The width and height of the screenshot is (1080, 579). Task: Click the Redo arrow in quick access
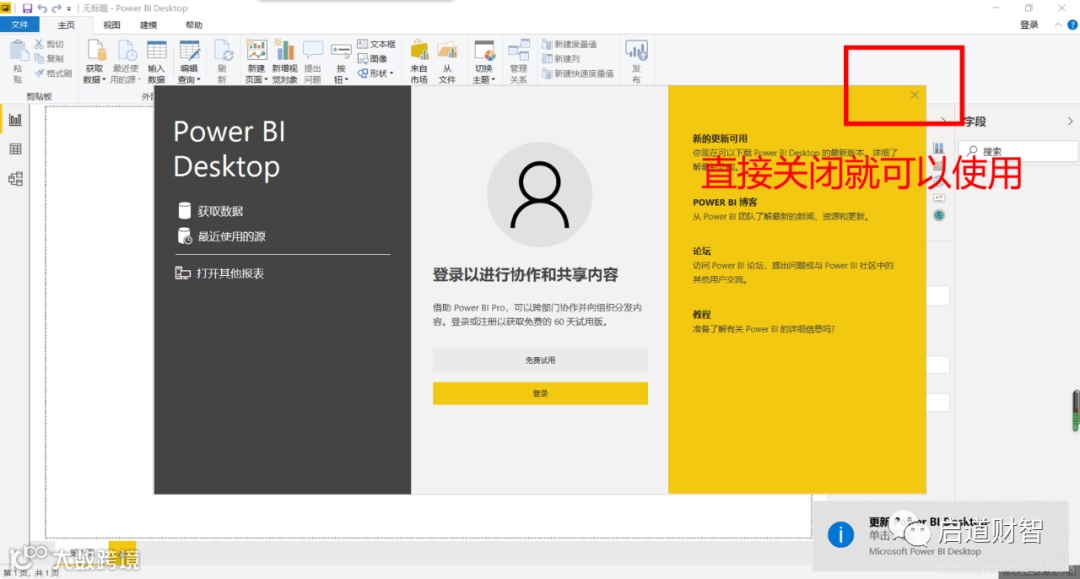(x=56, y=8)
